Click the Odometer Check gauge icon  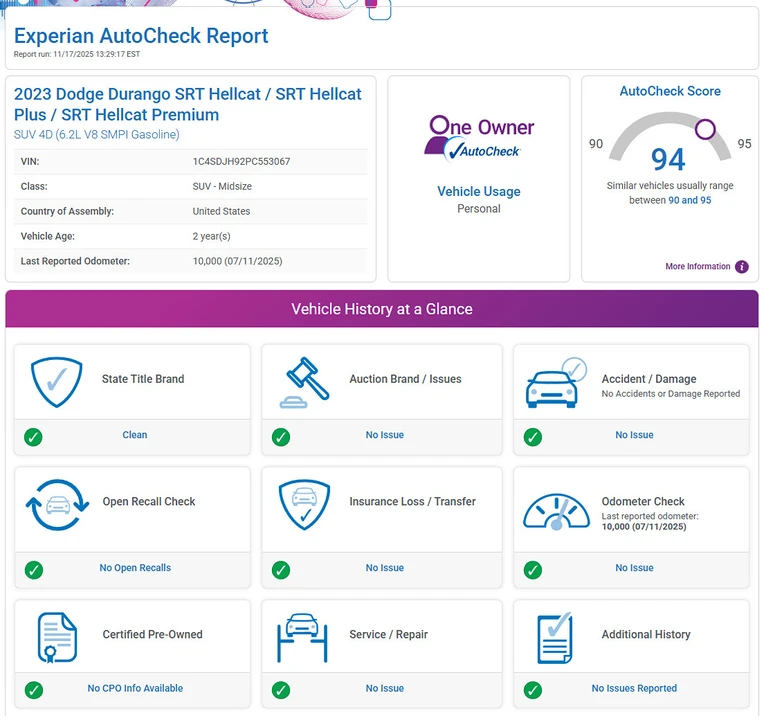556,512
